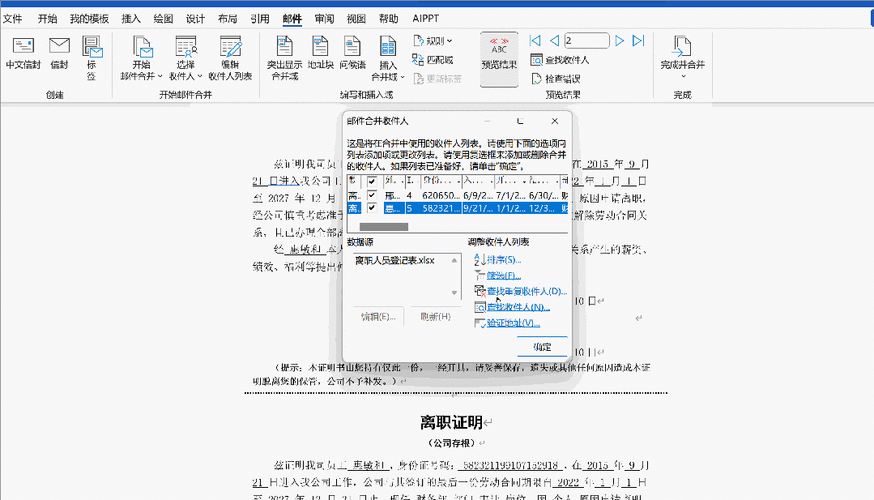Click 检查错误 in the ribbon
Screen dimensions: 874x500
coord(556,79)
